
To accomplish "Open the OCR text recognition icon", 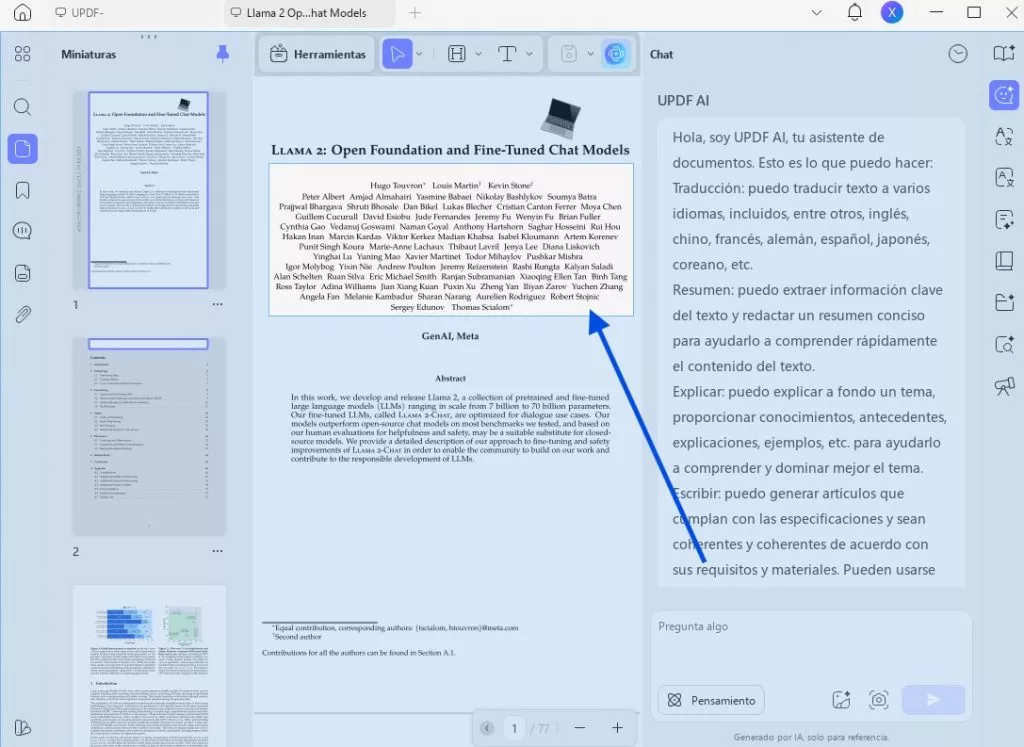I will 1004,177.
